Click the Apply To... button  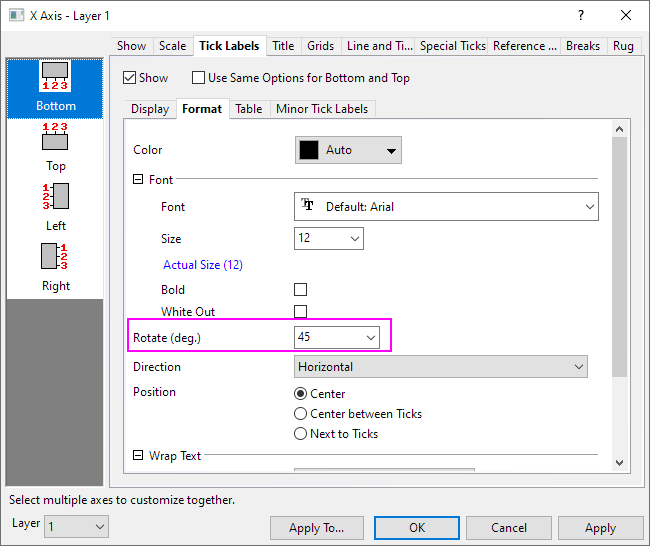(316, 528)
